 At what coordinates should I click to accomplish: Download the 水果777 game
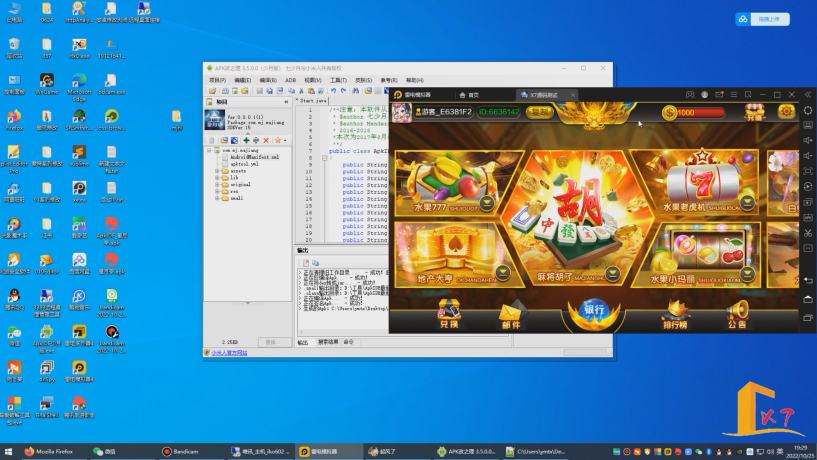click(x=487, y=203)
